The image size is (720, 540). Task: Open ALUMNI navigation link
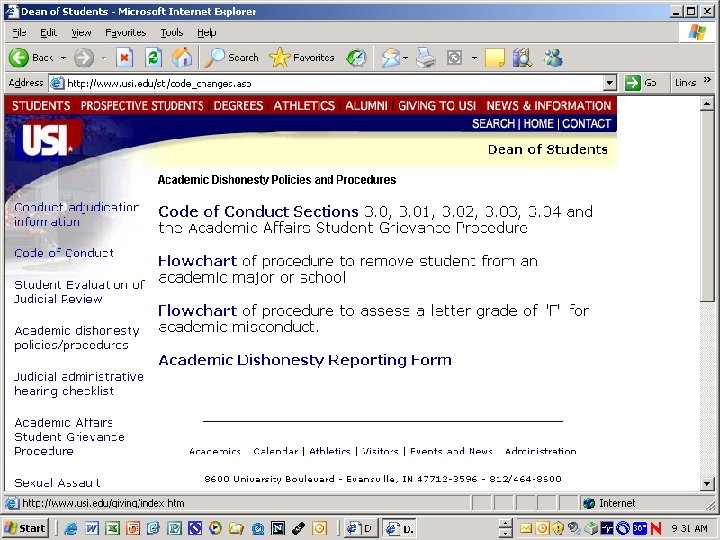click(x=366, y=106)
